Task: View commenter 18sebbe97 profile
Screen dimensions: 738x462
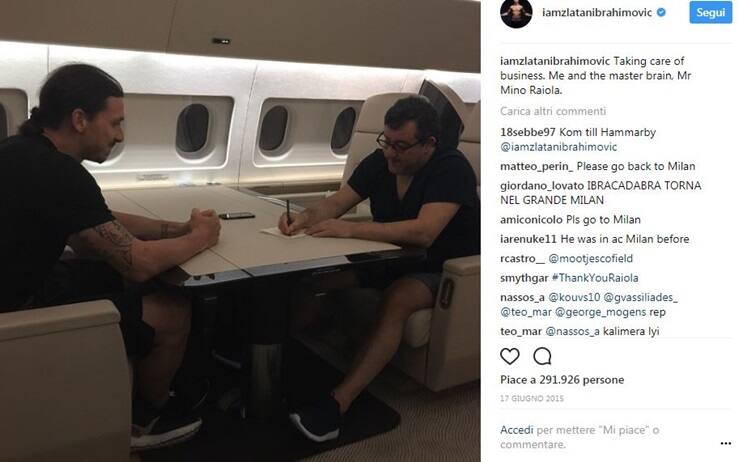Action: click(528, 133)
